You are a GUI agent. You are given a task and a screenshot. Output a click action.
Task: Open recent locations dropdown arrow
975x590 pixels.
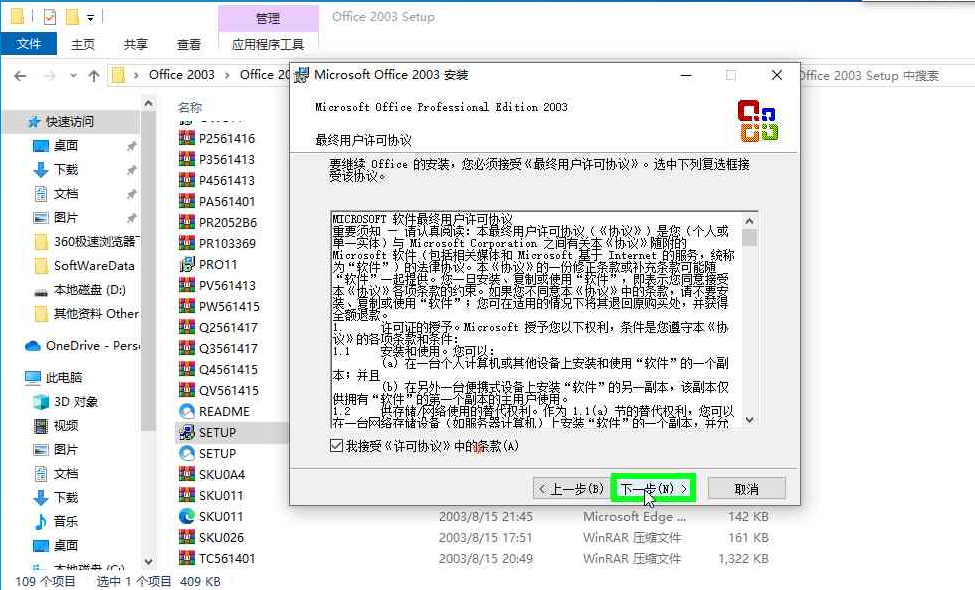[x=73, y=76]
